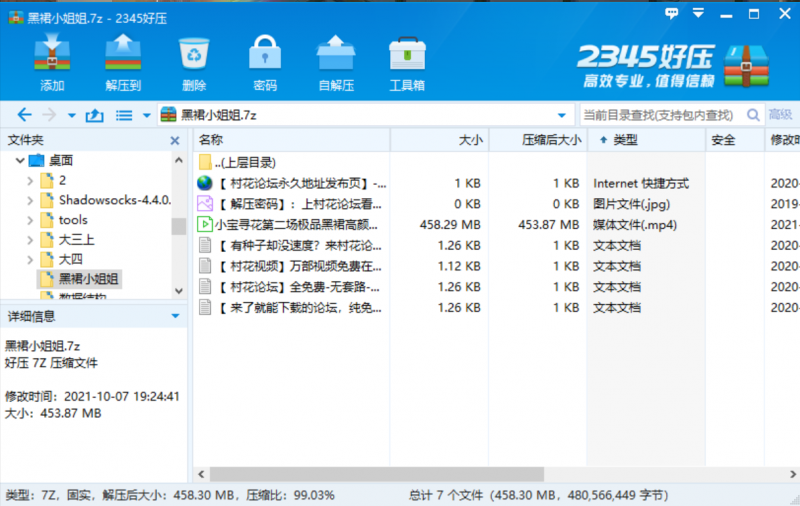Select the ..(上层目录) parent directory entry
The image size is (800, 506).
(244, 162)
